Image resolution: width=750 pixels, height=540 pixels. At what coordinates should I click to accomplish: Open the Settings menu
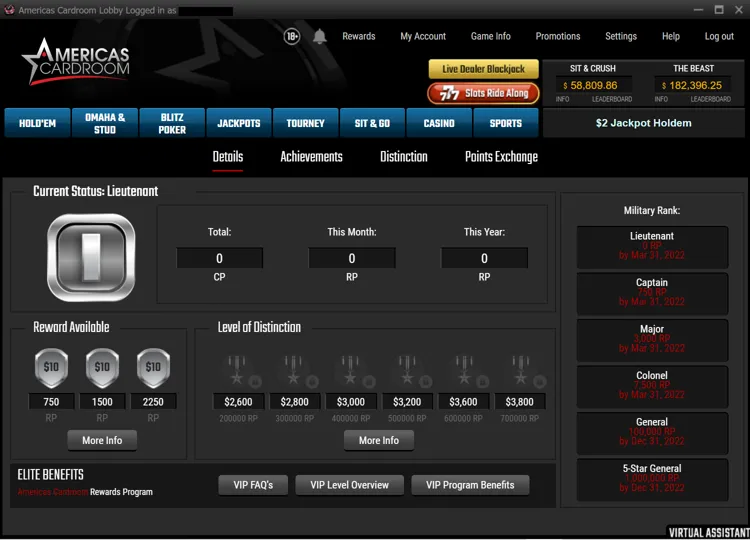[x=621, y=36]
